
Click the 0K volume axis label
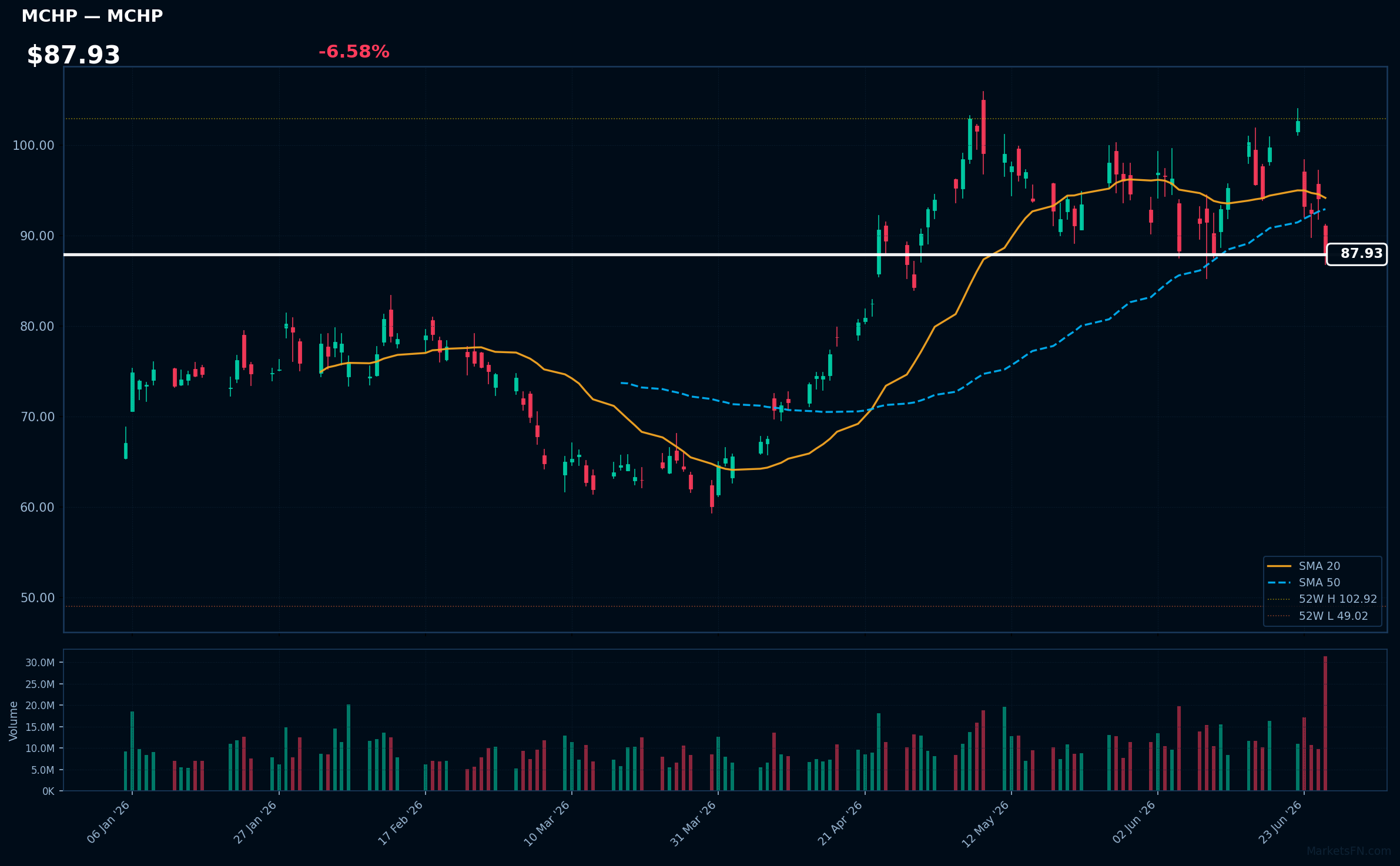48,791
